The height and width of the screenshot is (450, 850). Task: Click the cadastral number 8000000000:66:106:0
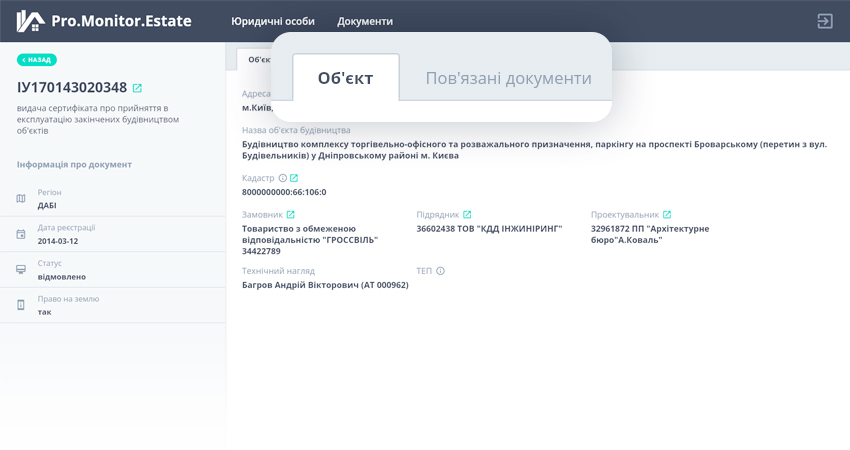point(284,192)
